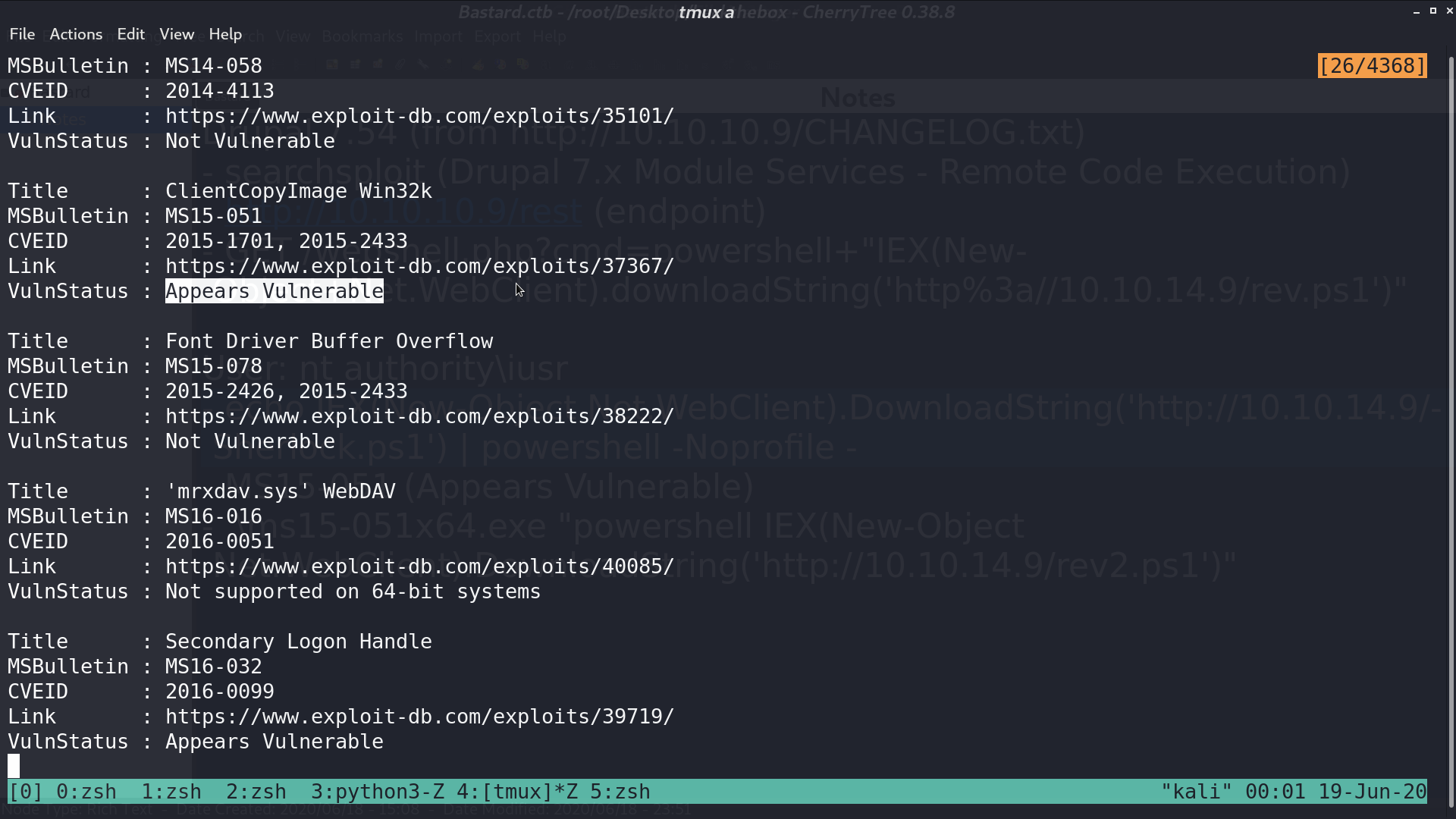
Task: Open exploit-db link 37367
Action: (419, 266)
